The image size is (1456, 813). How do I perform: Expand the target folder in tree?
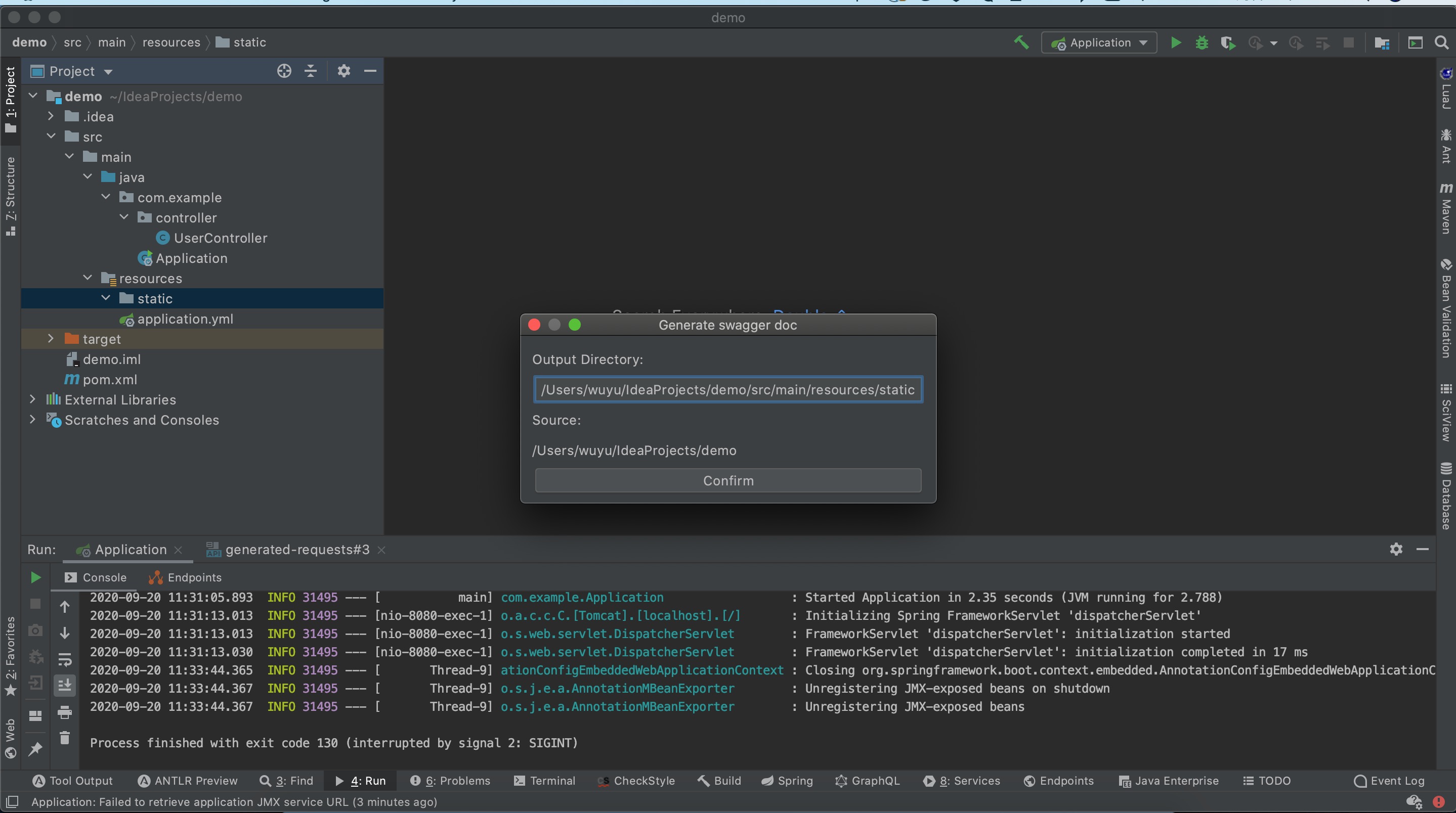click(x=51, y=338)
